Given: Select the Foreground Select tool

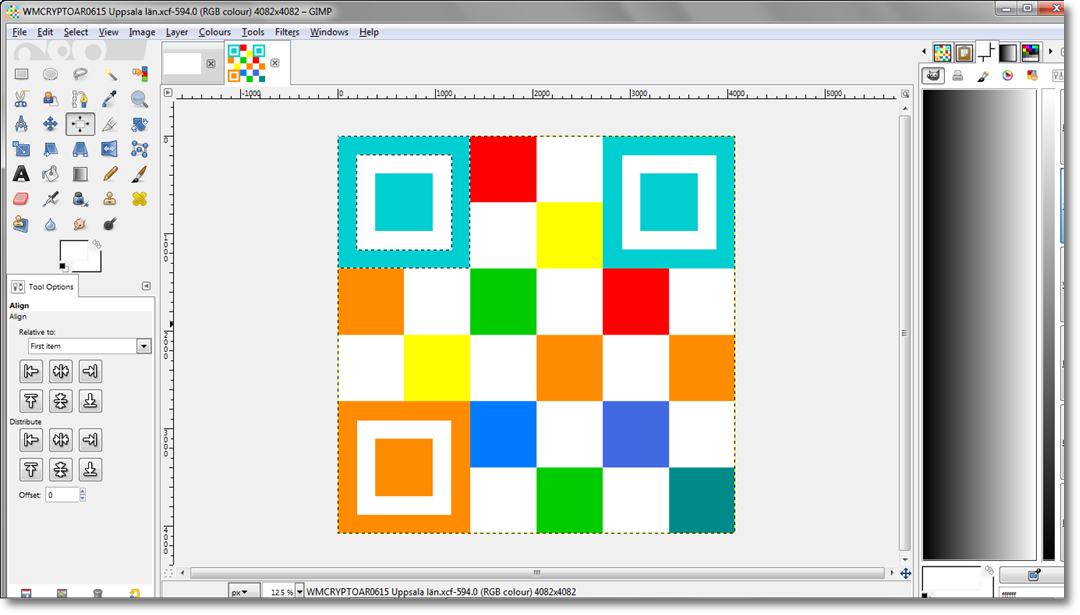Looking at the screenshot, I should click(x=50, y=99).
